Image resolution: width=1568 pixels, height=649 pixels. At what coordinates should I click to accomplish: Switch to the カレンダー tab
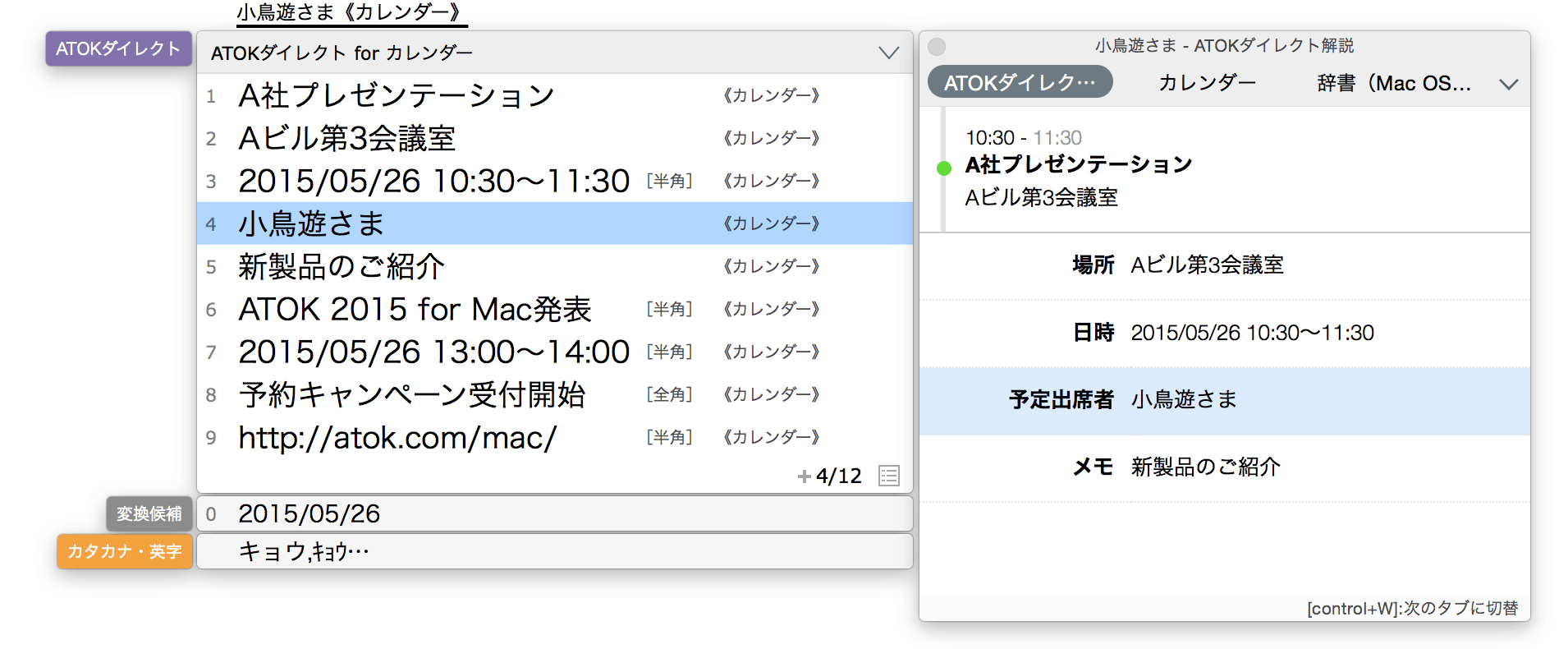point(1207,82)
